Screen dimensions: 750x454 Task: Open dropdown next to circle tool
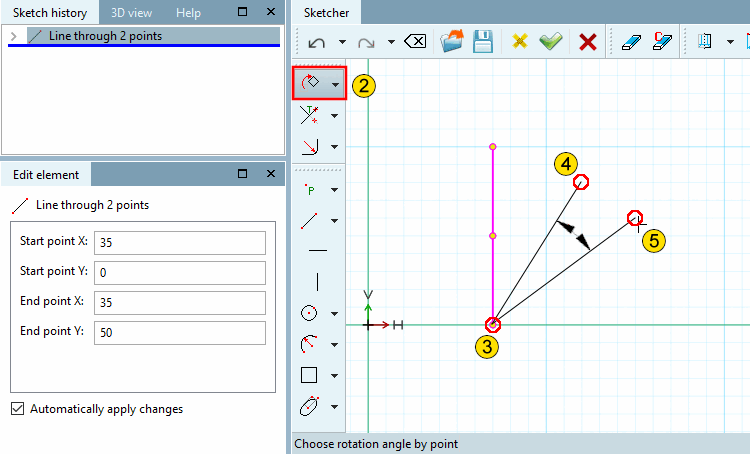click(334, 314)
